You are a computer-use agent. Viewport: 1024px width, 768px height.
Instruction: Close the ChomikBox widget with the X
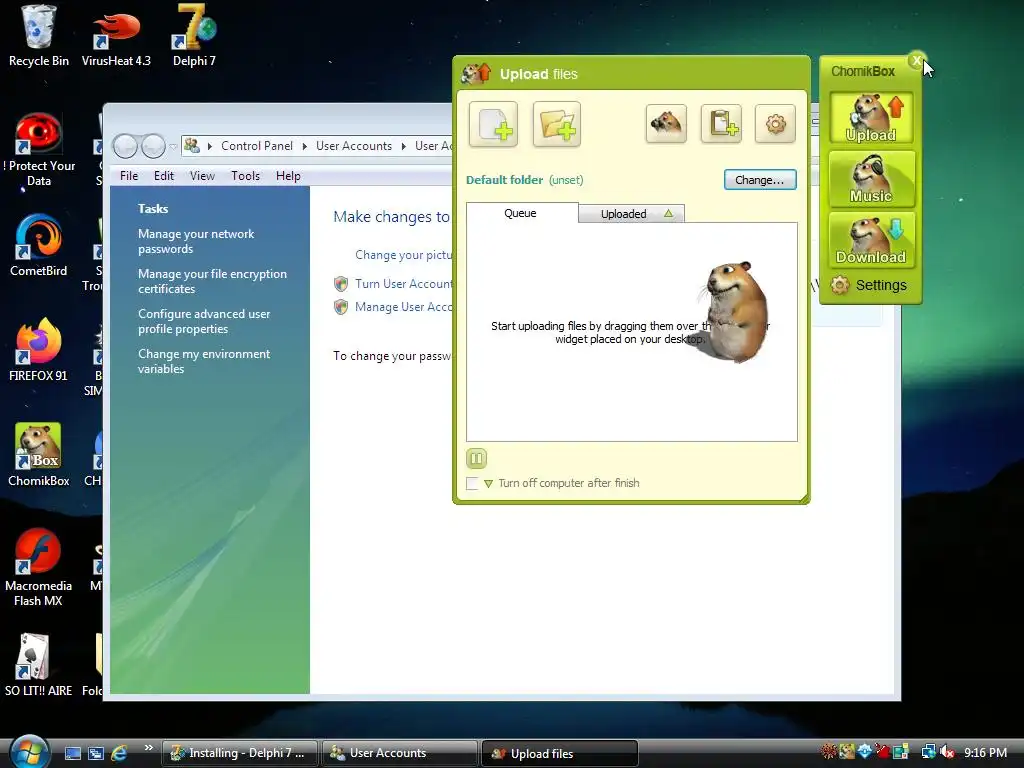916,61
